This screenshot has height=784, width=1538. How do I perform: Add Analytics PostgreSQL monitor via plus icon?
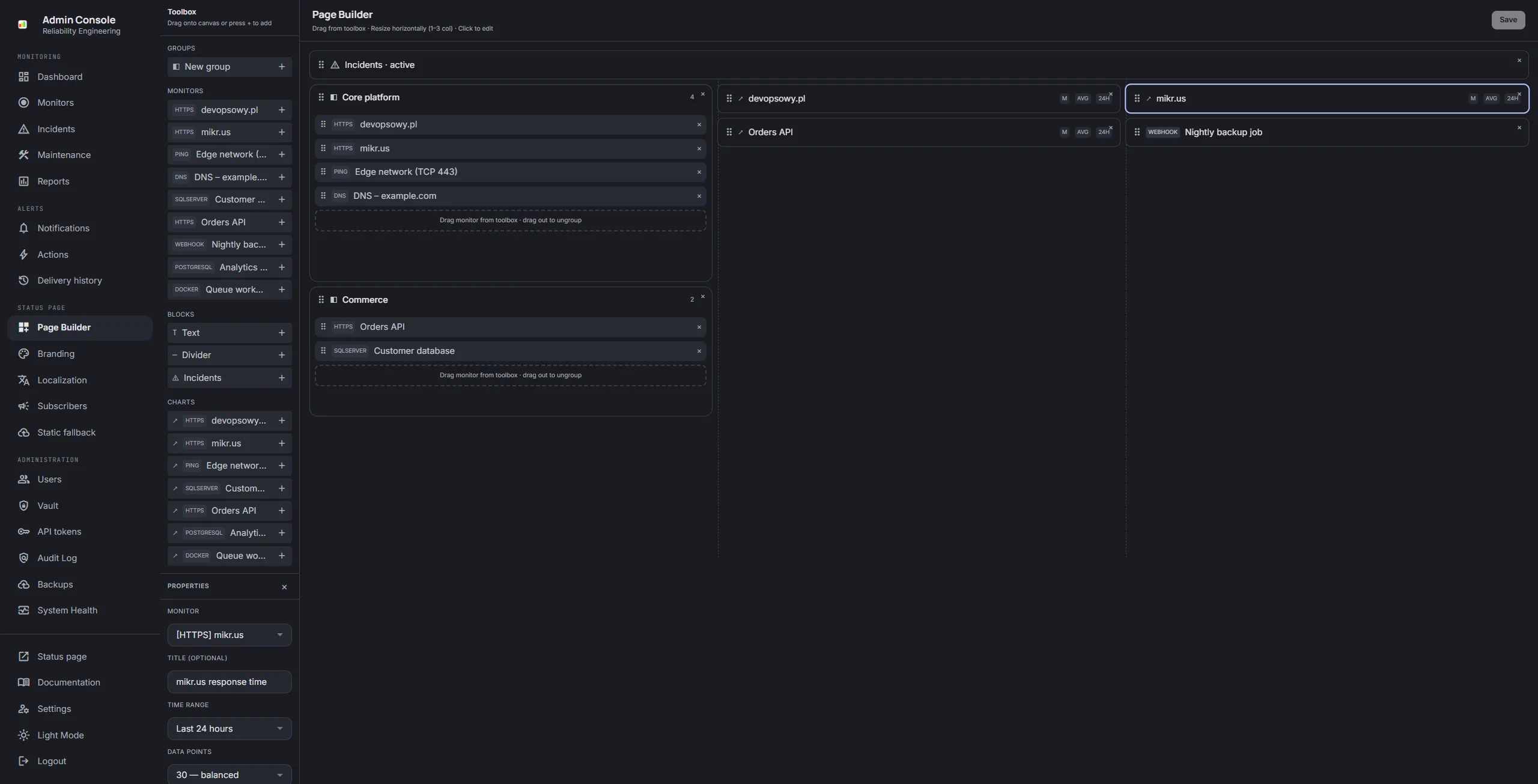tap(281, 267)
